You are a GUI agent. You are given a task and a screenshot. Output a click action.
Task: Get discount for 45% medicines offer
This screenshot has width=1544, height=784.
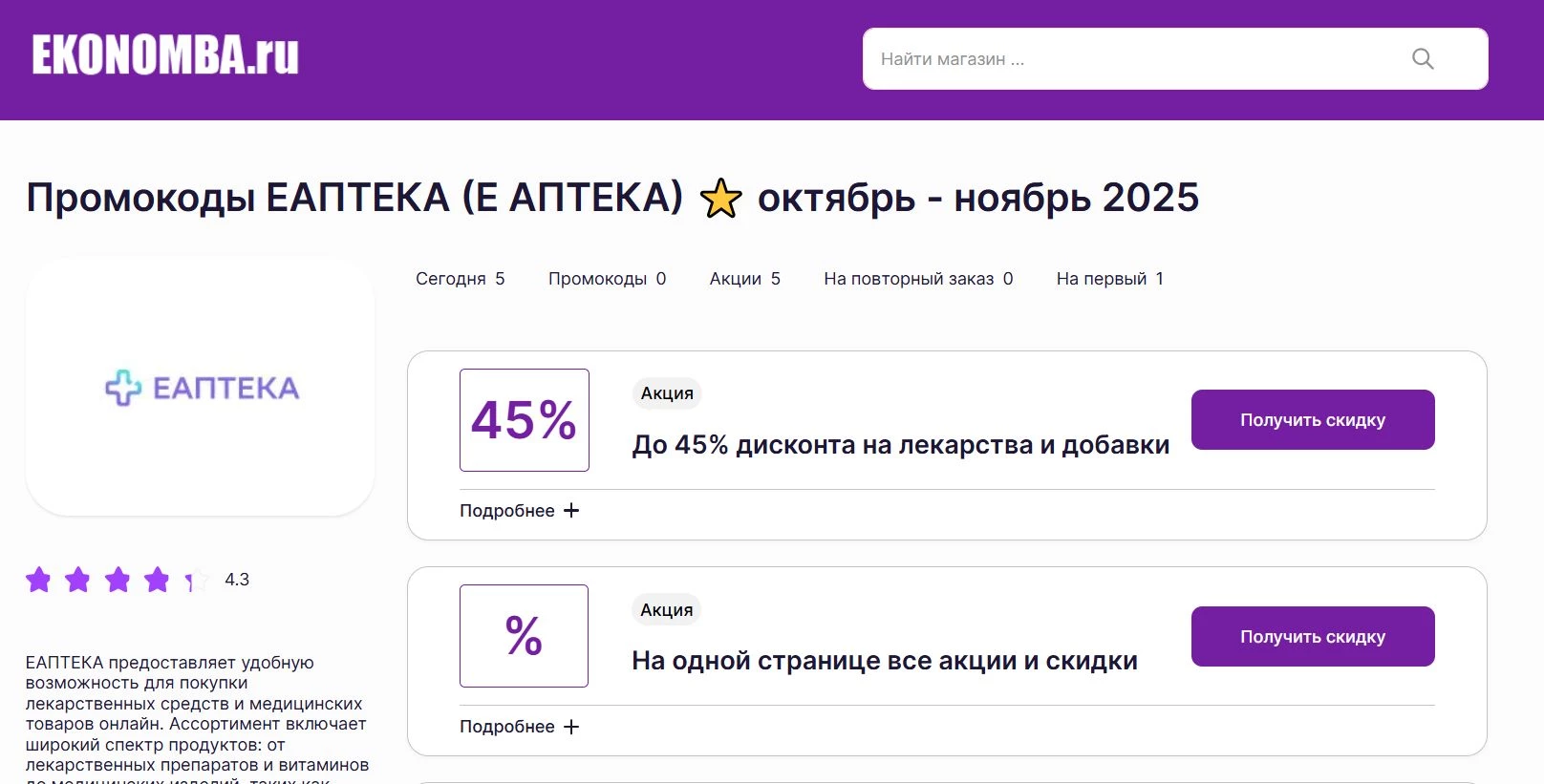pyautogui.click(x=1313, y=420)
